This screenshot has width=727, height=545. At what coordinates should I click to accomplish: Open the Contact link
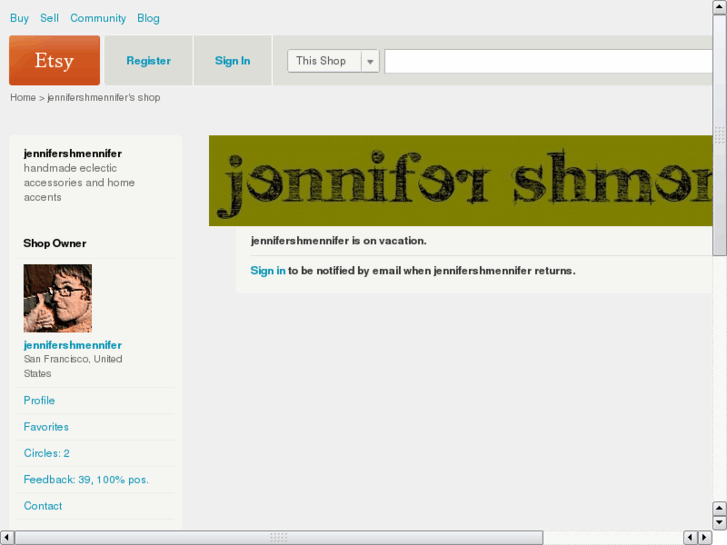pyautogui.click(x=43, y=506)
